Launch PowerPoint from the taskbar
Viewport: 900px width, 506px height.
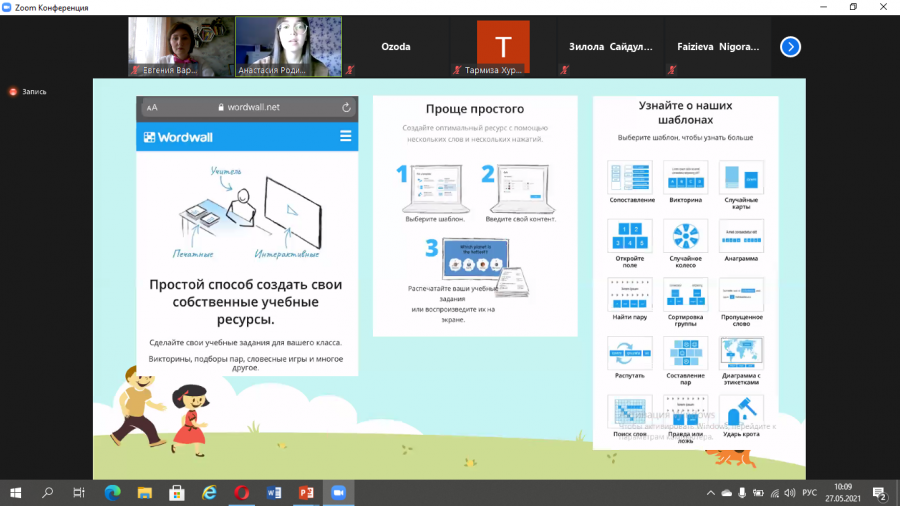307,493
